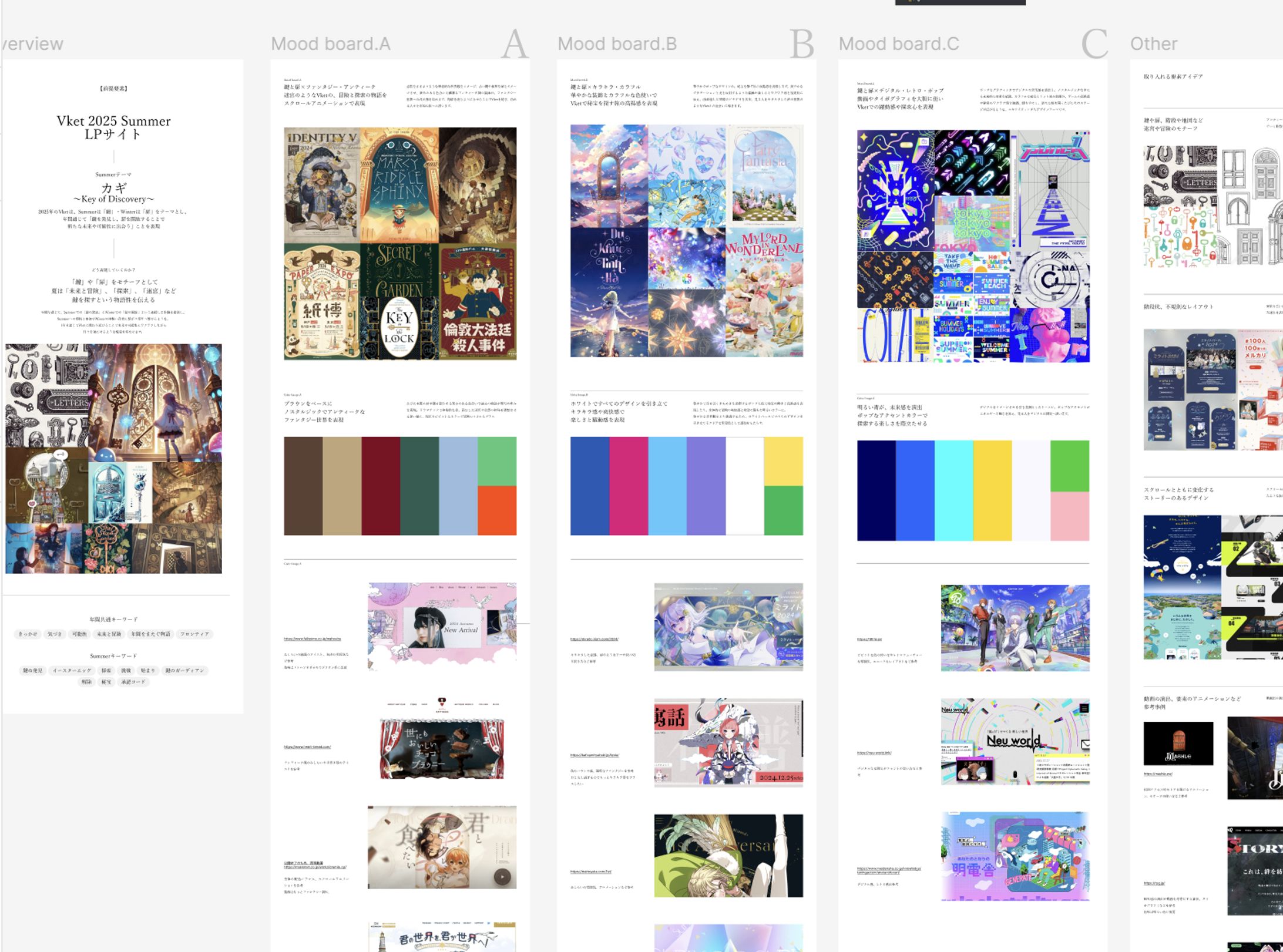Click the dark brown swatch in Mood board.A palette
Image resolution: width=1283 pixels, height=952 pixels.
pyautogui.click(x=303, y=486)
